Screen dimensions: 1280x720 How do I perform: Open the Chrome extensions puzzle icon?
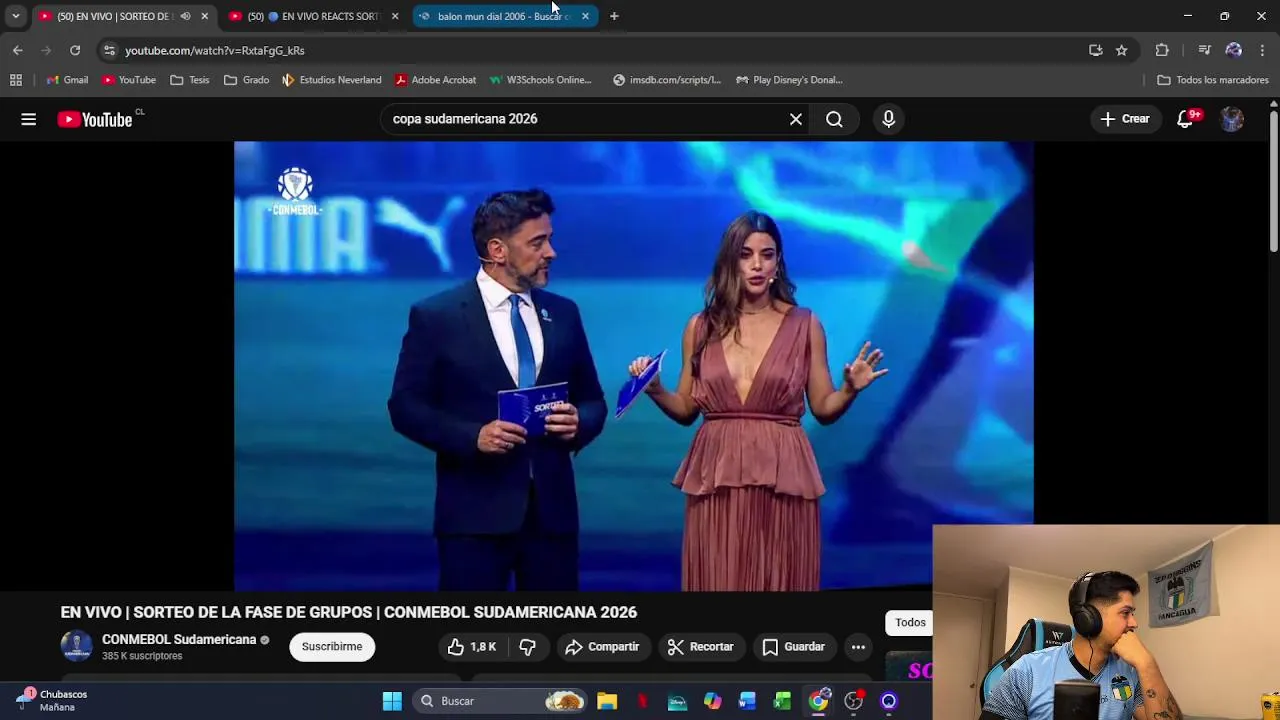(1162, 50)
